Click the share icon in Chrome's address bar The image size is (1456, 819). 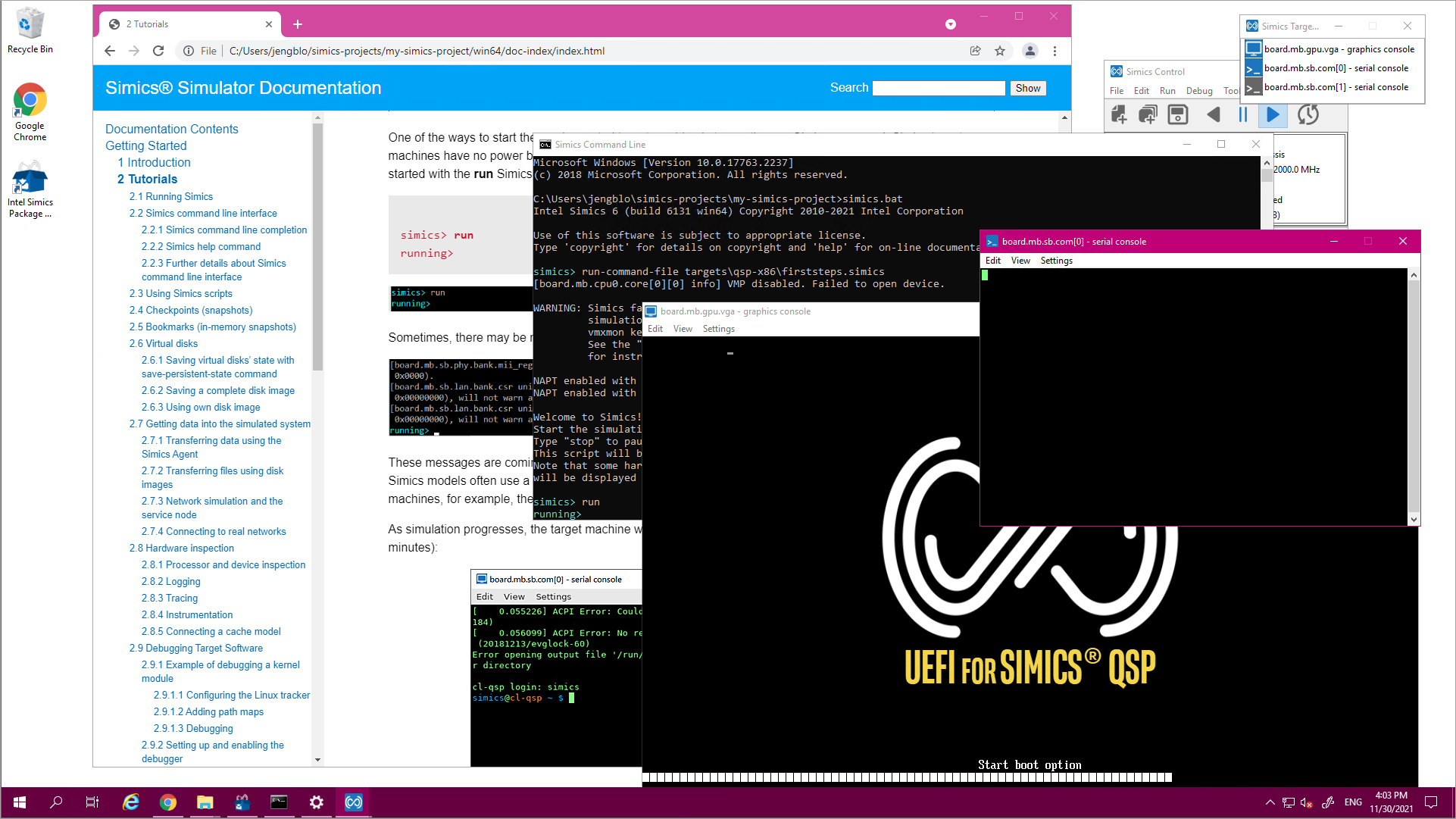(975, 51)
